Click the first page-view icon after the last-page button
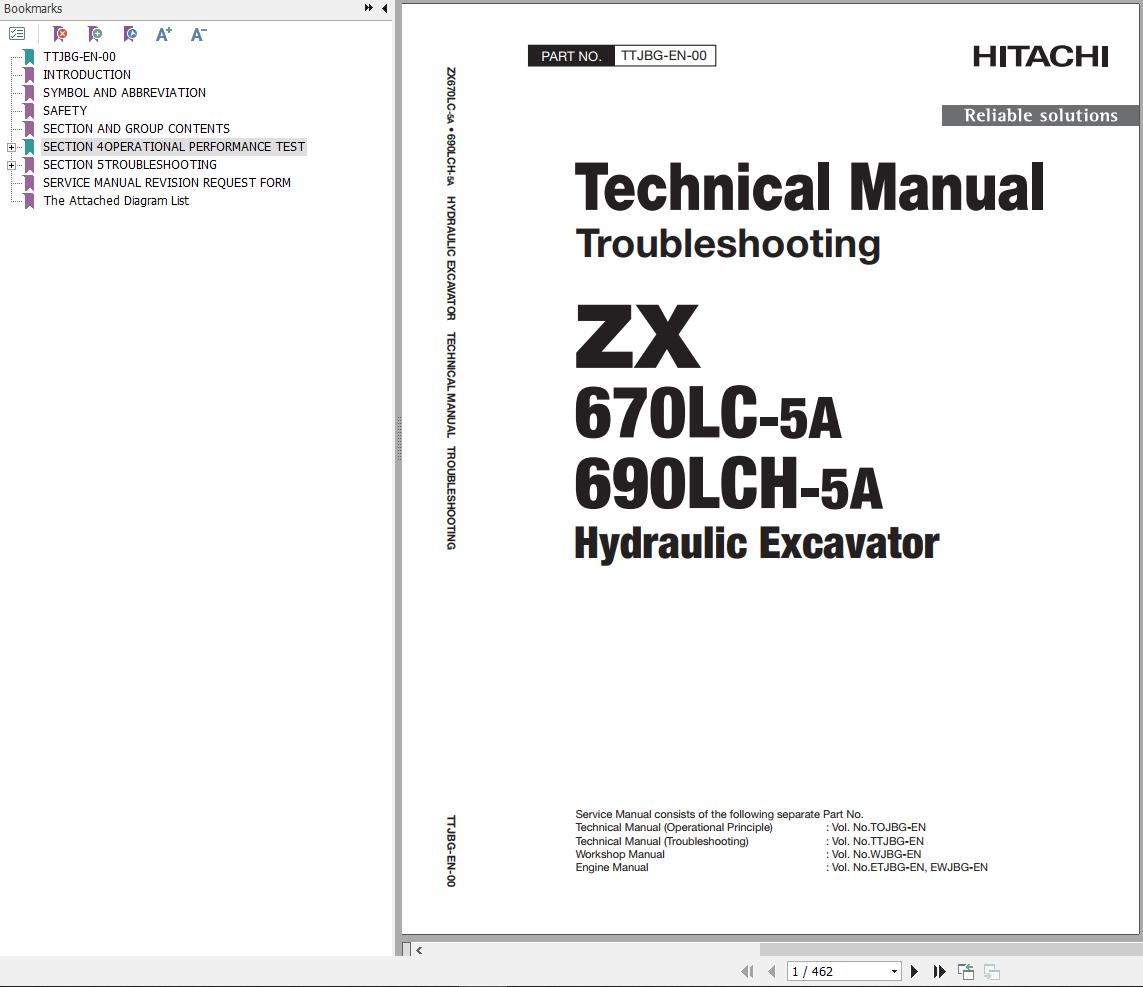The height and width of the screenshot is (987, 1143). click(x=966, y=971)
